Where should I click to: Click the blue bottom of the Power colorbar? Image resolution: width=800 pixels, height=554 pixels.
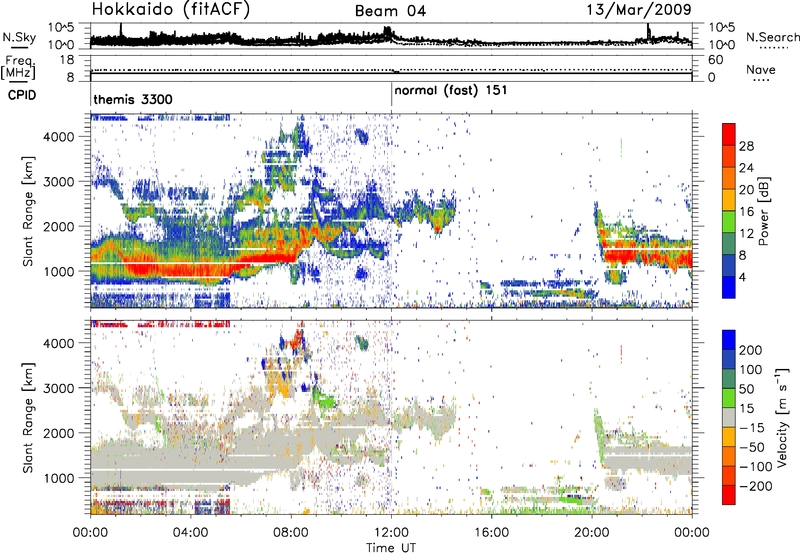tap(729, 287)
